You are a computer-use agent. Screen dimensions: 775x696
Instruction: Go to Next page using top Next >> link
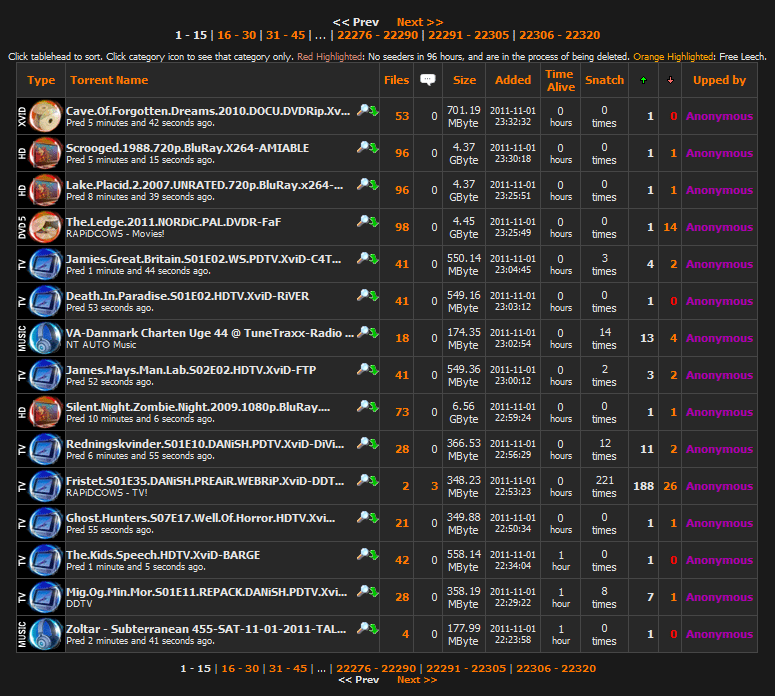click(420, 22)
